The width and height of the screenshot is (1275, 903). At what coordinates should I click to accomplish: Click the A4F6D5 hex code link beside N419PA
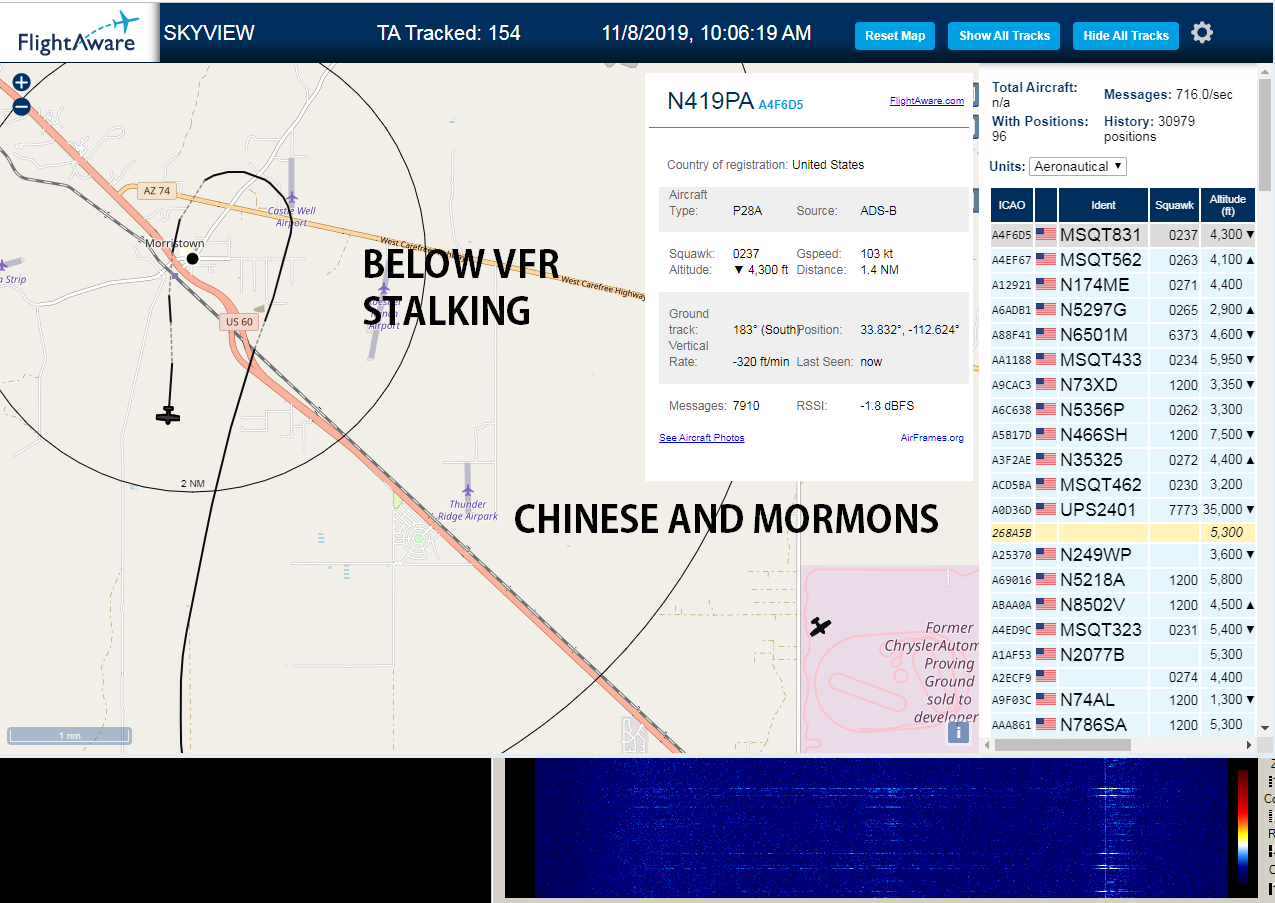pos(781,104)
